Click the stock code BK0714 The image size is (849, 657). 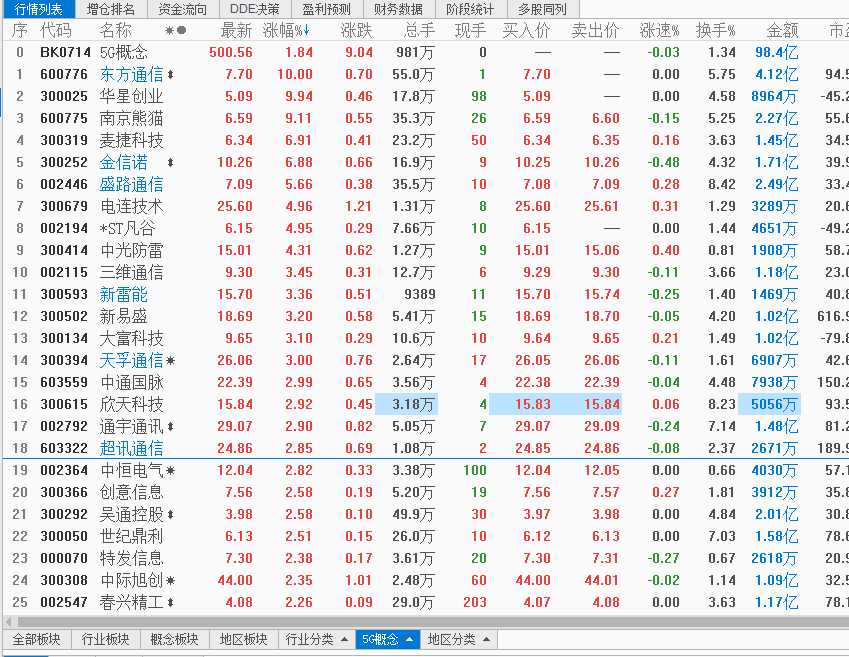point(66,53)
